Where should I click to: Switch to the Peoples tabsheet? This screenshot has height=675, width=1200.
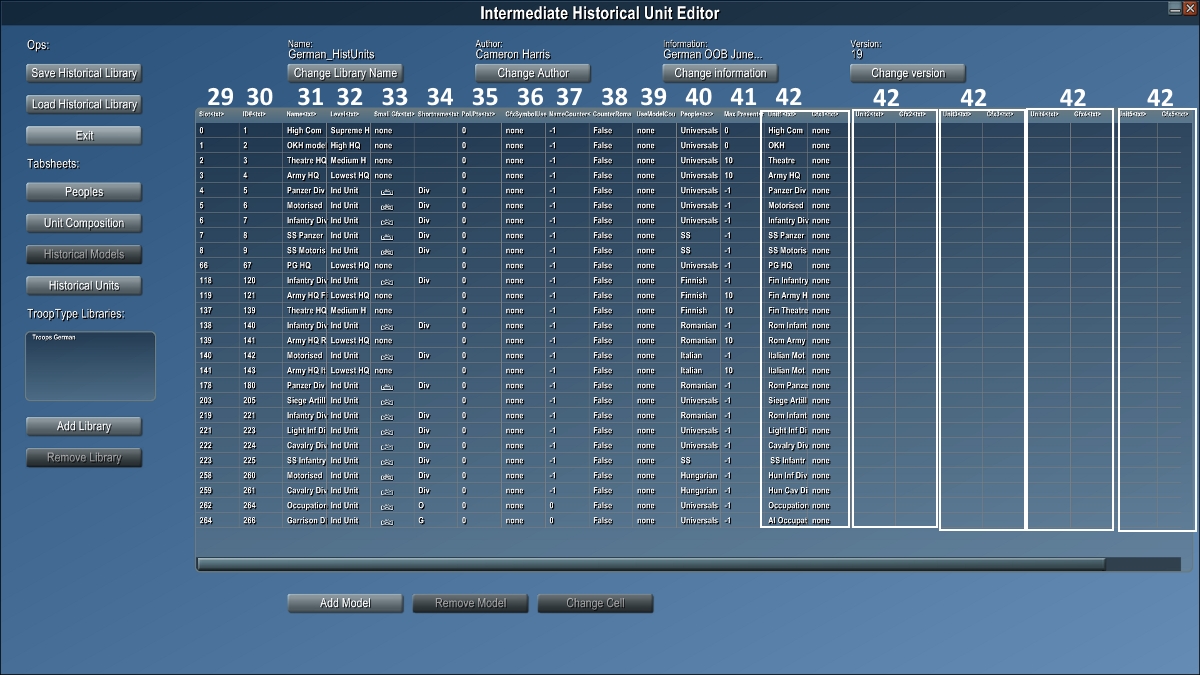tap(84, 192)
